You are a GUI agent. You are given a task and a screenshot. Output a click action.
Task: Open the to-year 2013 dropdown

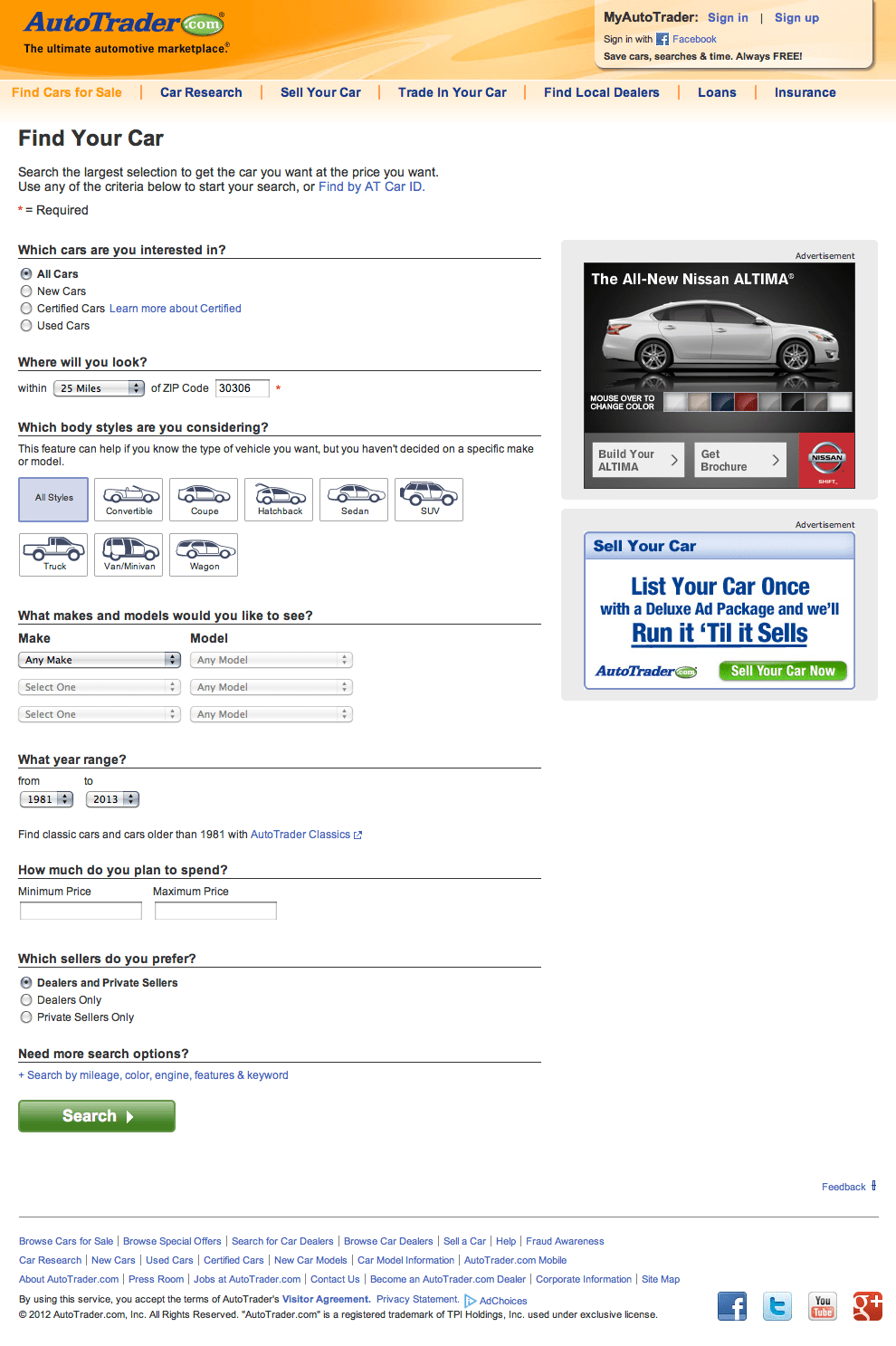[x=112, y=799]
